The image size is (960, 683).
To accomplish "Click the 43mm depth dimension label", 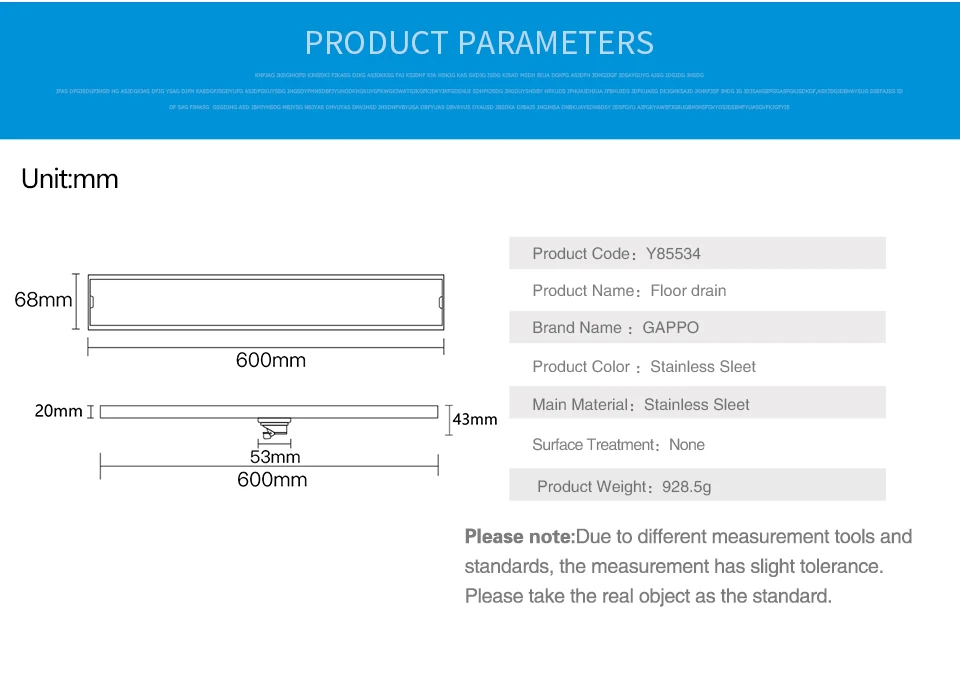I will point(475,419).
